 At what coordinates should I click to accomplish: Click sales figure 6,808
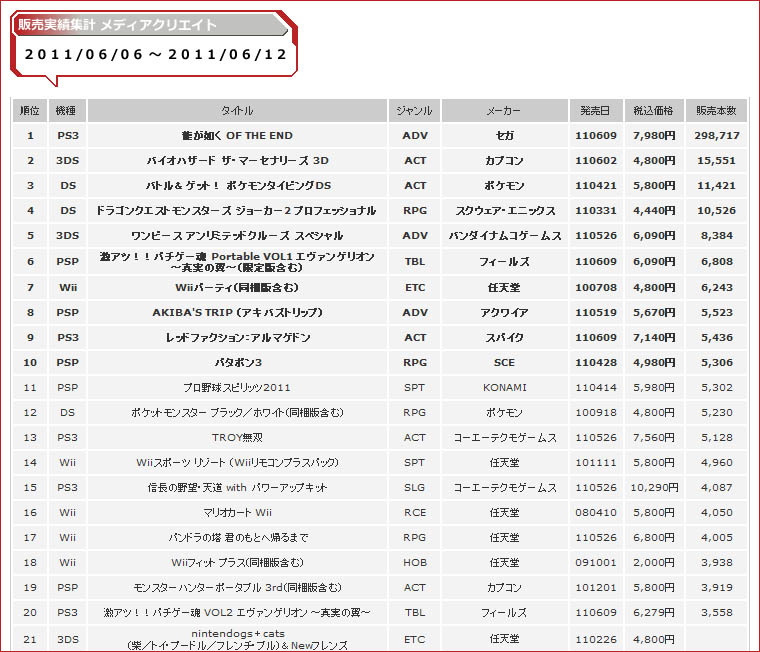click(x=716, y=262)
